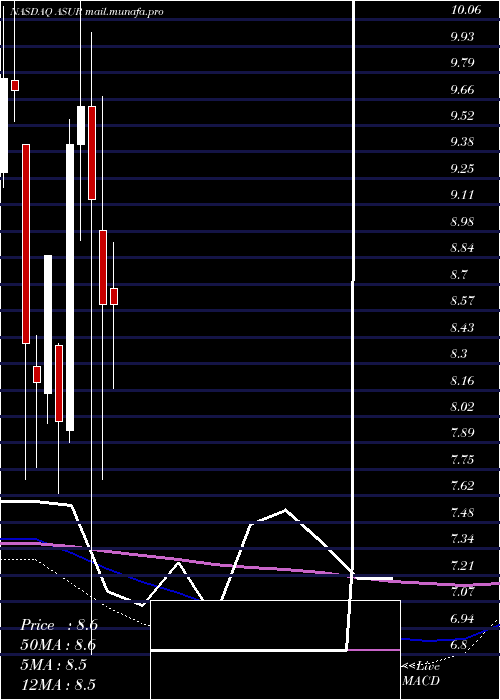Click the 9.79 price axis label
Image resolution: width=500 pixels, height=700 pixels.
[462, 62]
